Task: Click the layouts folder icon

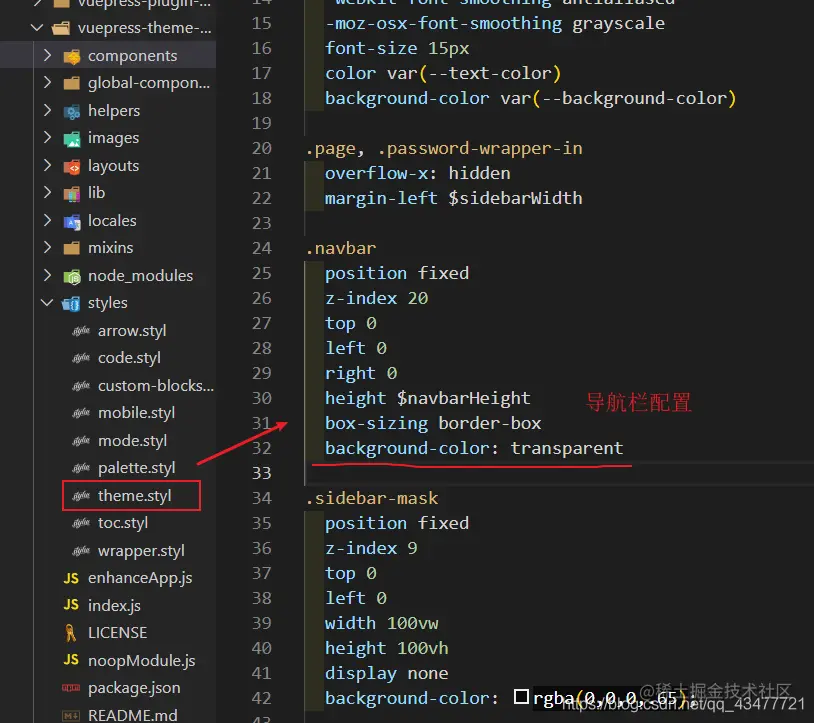Action: pyautogui.click(x=72, y=166)
